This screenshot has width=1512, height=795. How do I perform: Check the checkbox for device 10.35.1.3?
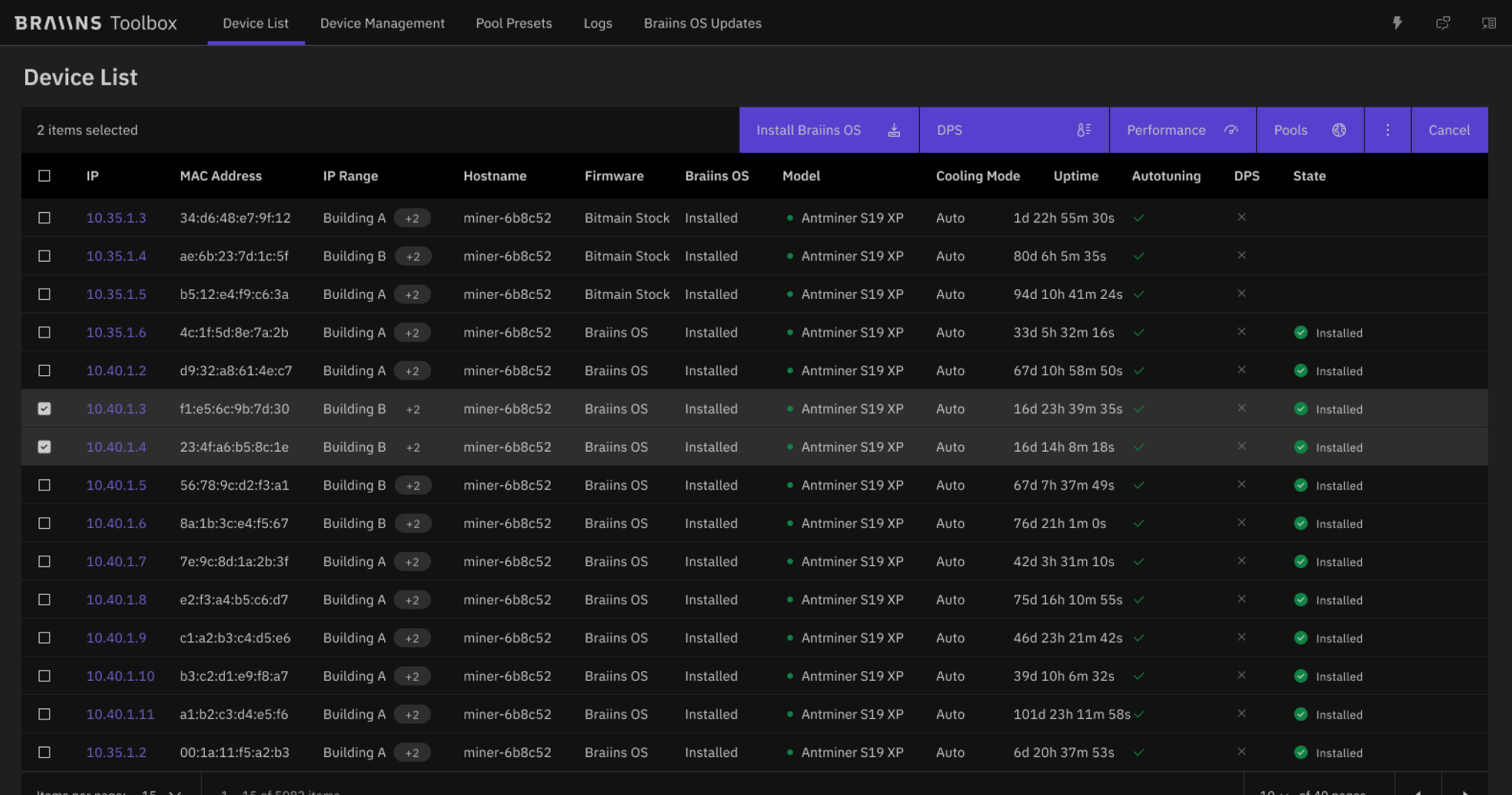45,218
